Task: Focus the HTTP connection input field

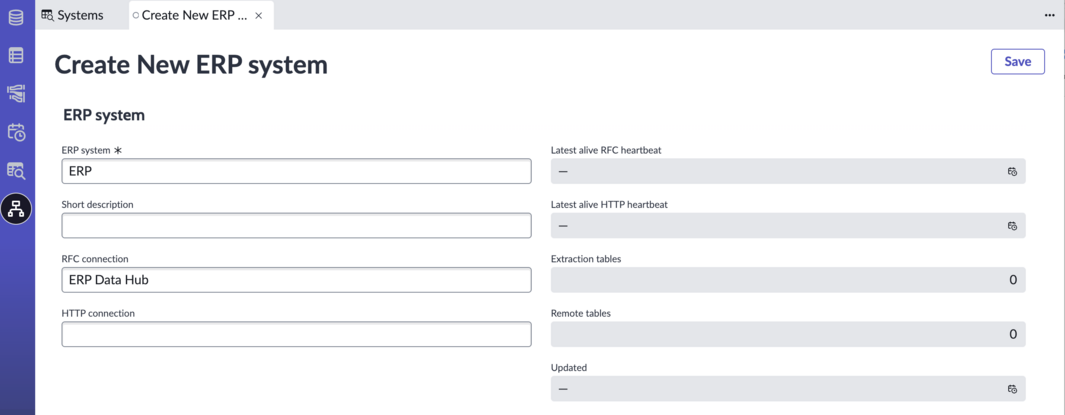Action: coord(296,334)
